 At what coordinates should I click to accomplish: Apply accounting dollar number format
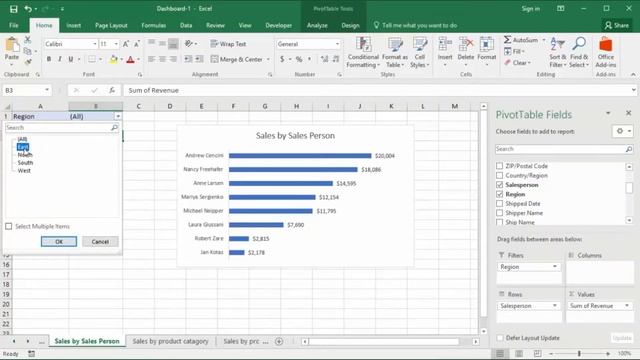(x=282, y=59)
